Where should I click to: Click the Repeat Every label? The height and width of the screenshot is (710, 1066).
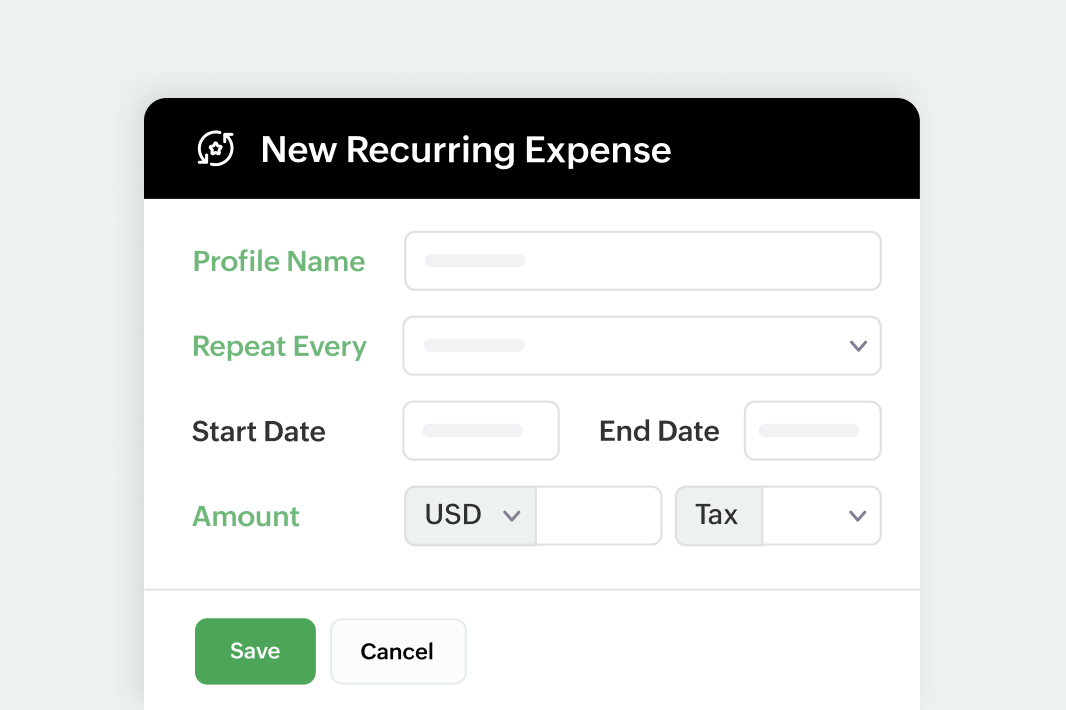click(279, 346)
